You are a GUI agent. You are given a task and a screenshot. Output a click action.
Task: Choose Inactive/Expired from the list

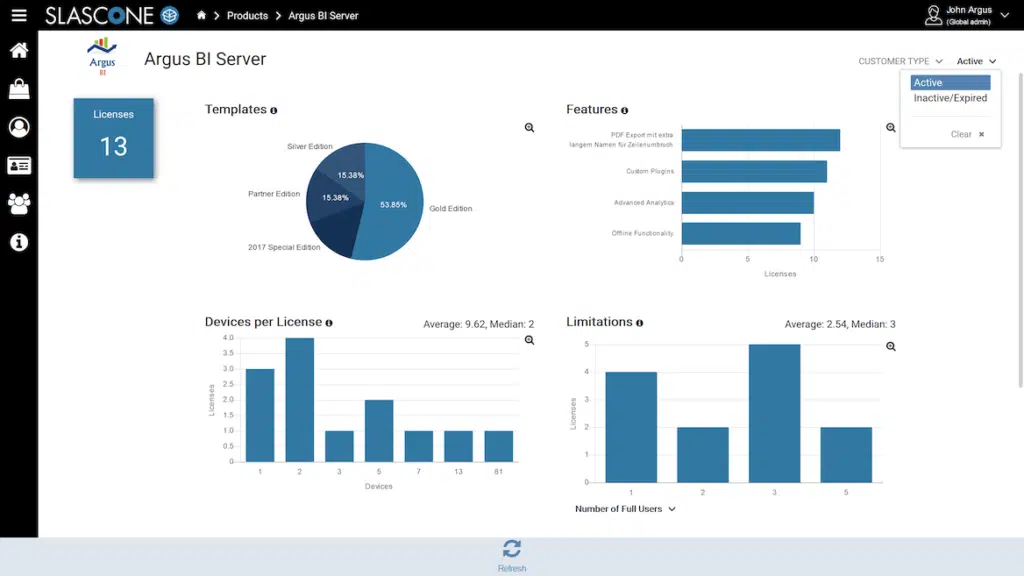click(x=950, y=98)
